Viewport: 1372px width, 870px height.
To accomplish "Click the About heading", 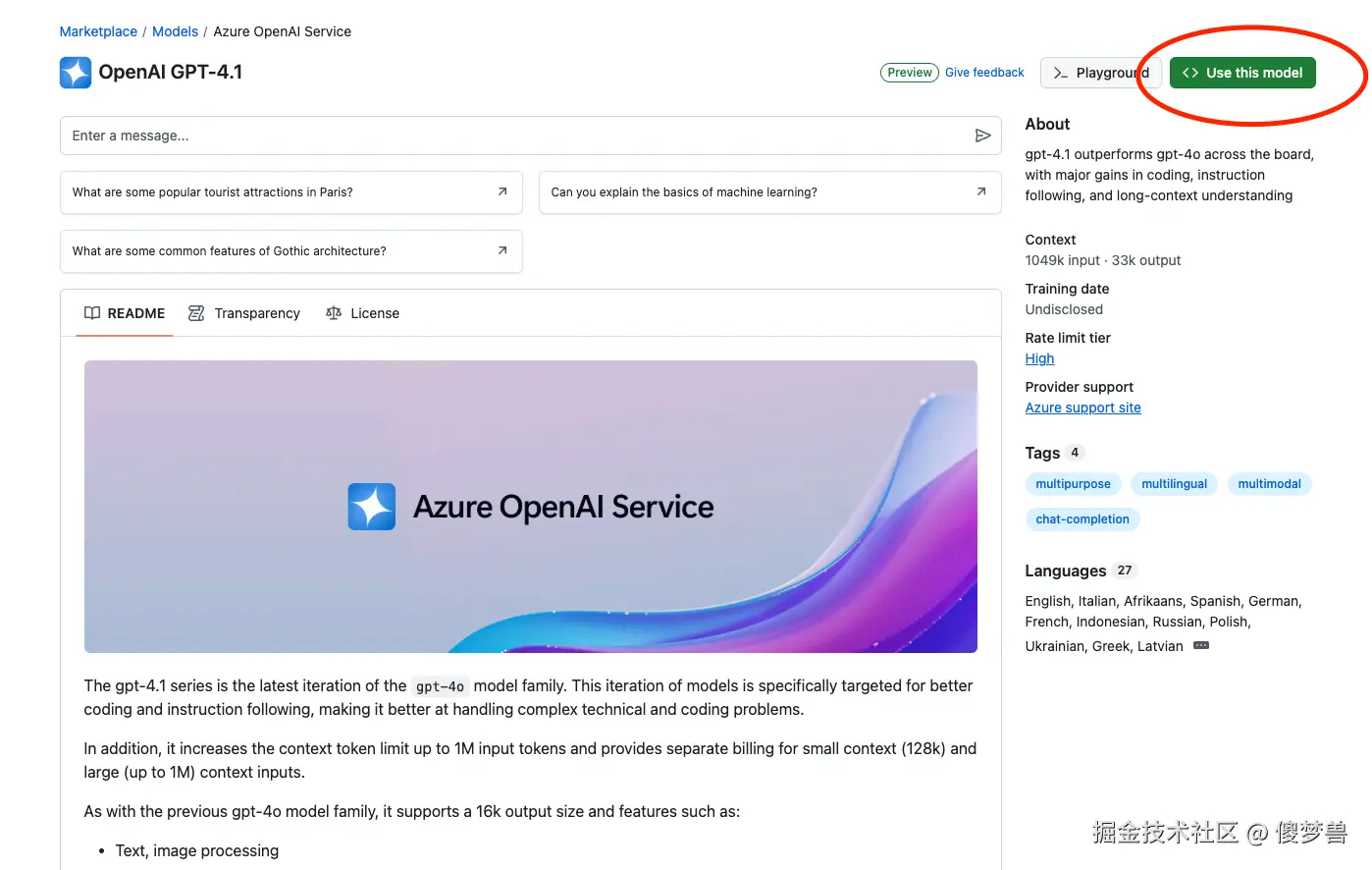I will pyautogui.click(x=1047, y=124).
